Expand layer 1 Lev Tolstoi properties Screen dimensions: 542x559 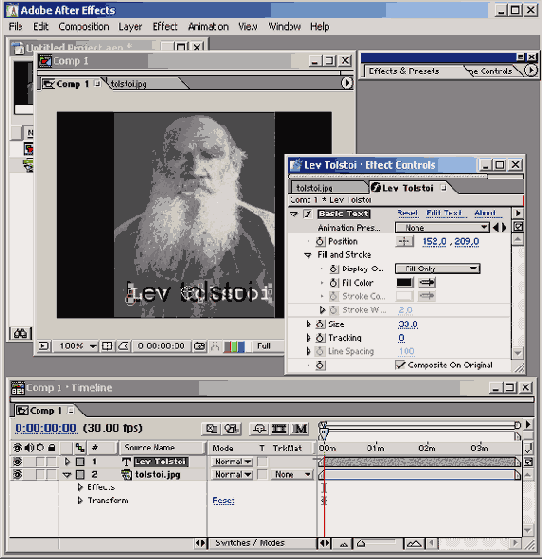[67, 462]
